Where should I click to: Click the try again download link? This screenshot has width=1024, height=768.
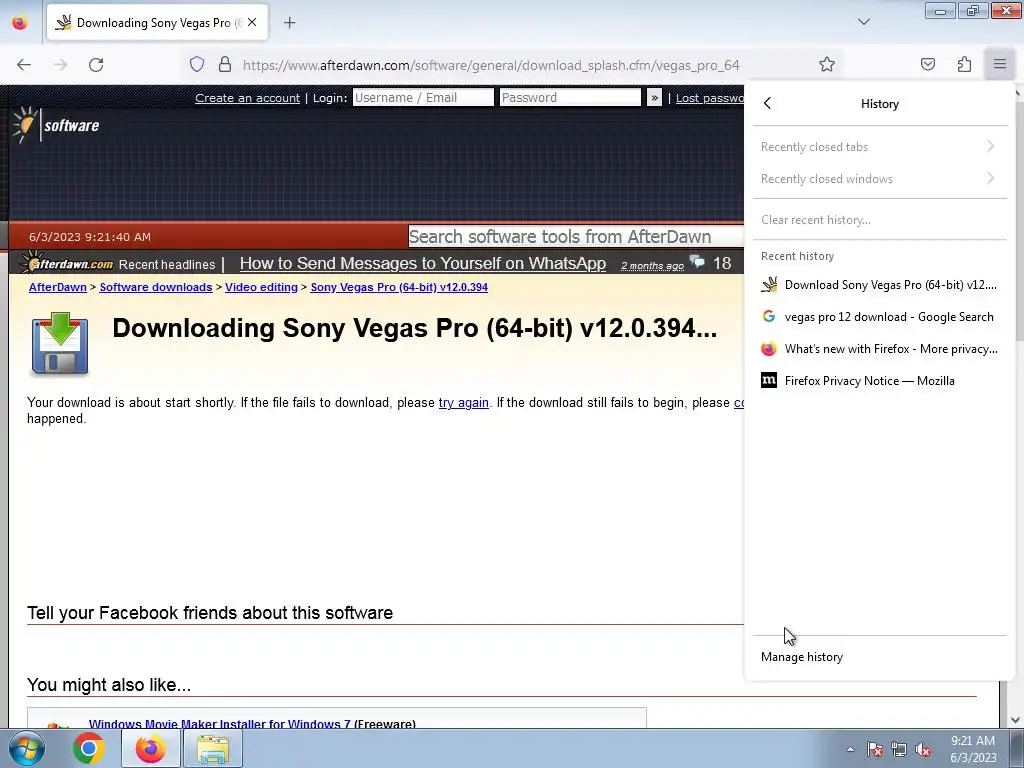click(x=464, y=402)
